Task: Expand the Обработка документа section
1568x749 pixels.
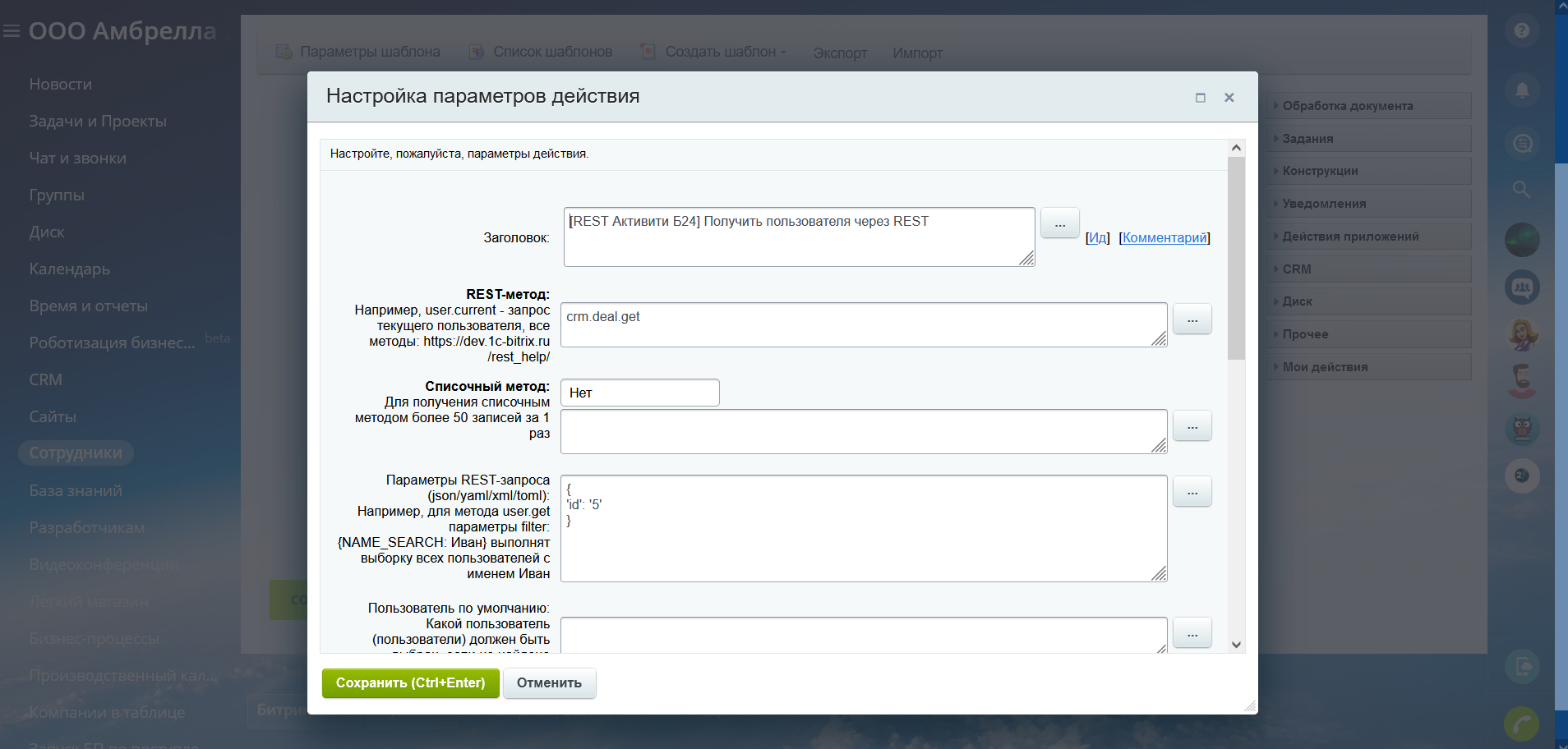Action: (1368, 106)
